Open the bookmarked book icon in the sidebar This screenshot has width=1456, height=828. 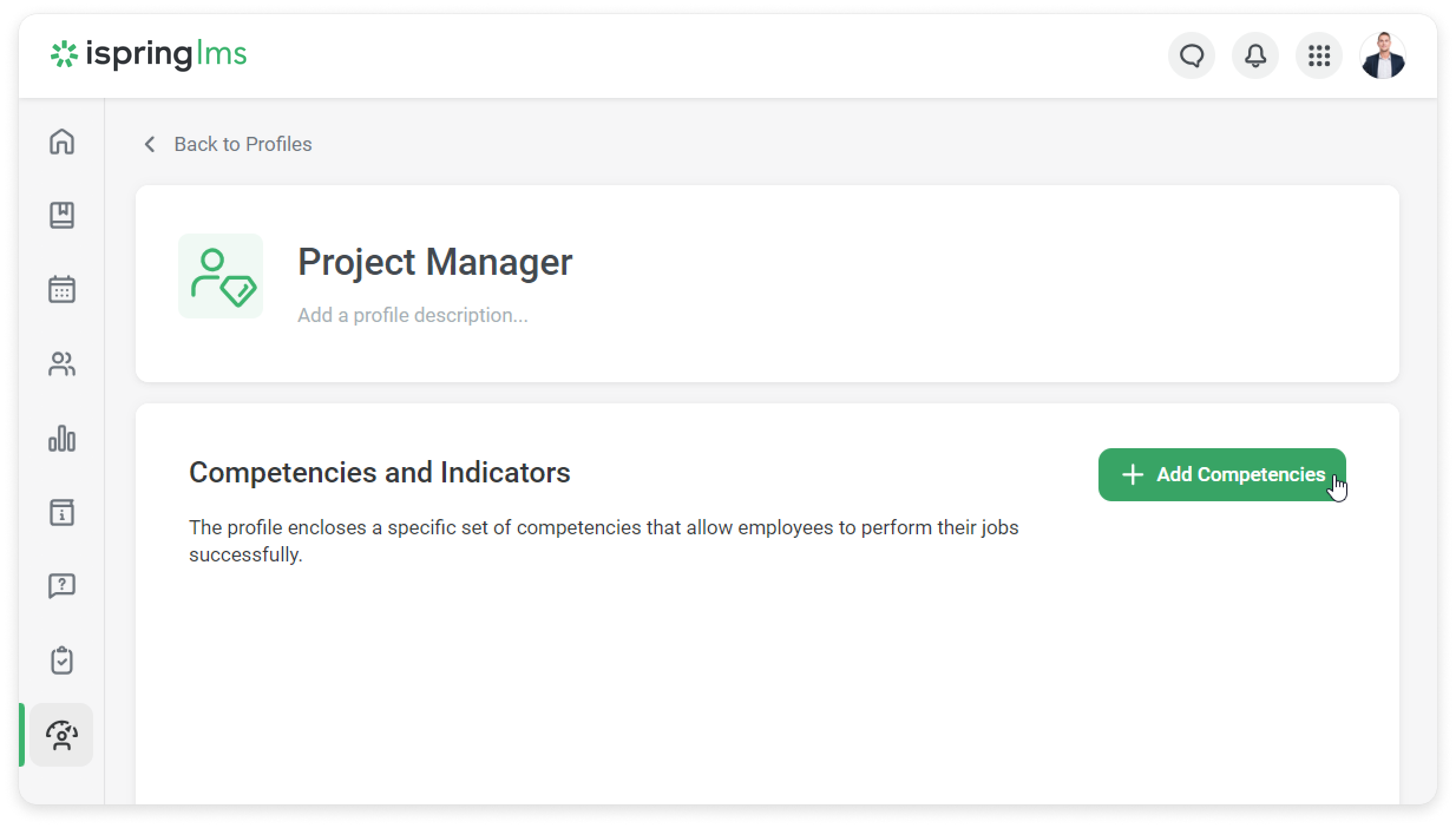[x=62, y=215]
